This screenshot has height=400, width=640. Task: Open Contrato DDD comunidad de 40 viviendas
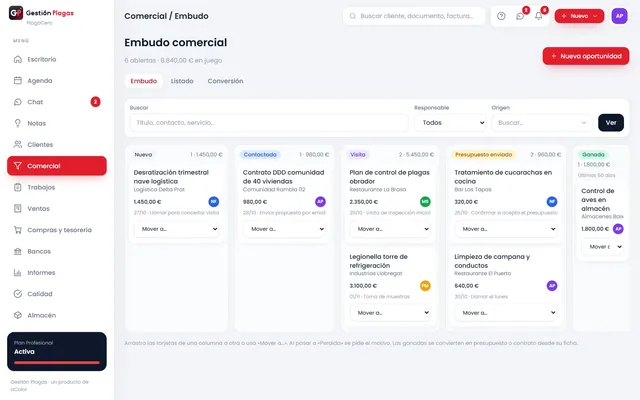[x=283, y=177]
